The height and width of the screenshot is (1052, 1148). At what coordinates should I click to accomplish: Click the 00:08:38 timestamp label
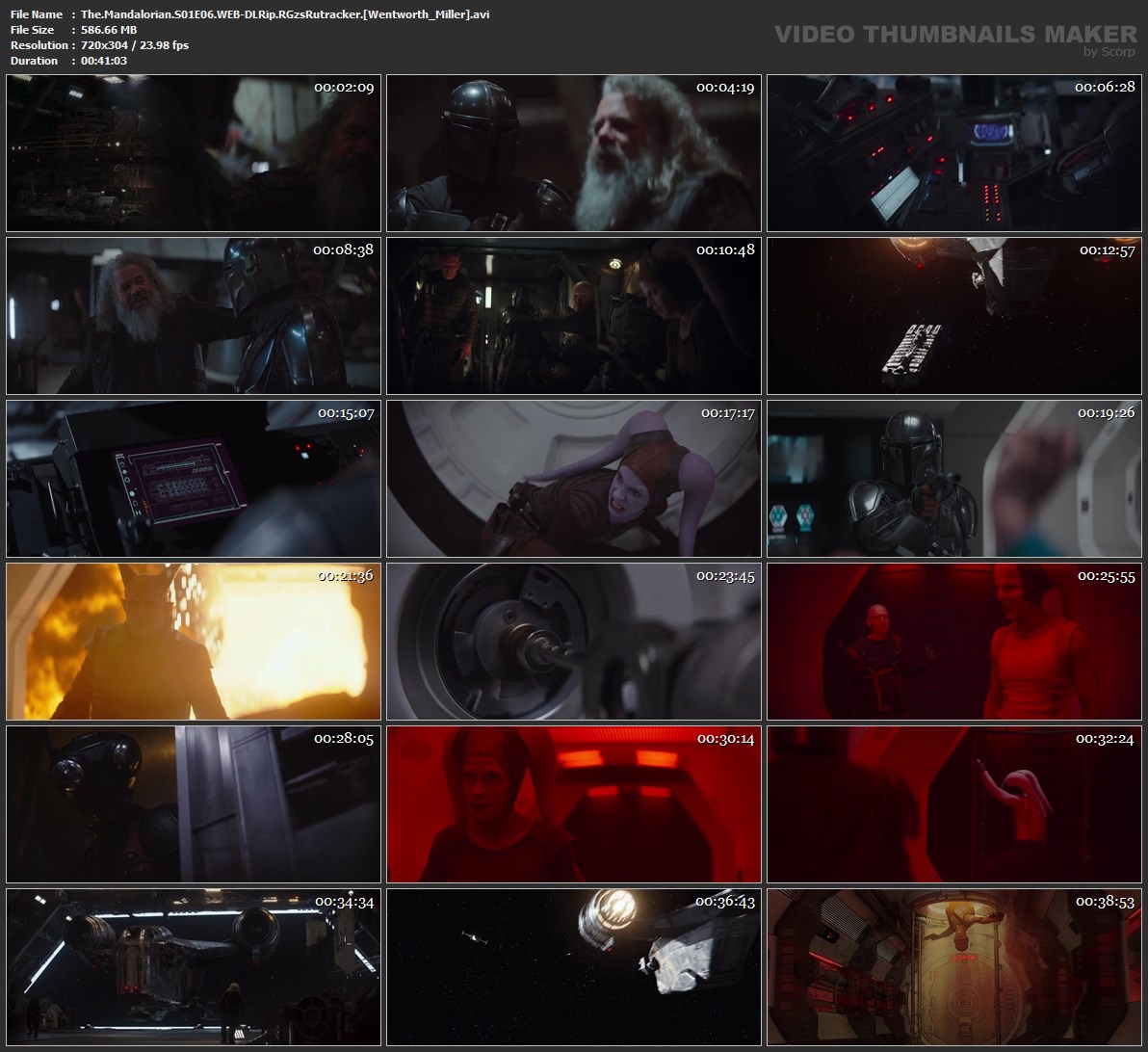pos(344,250)
